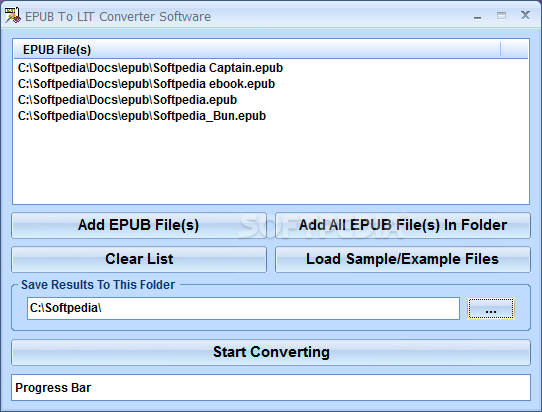
Task: Close the EPUB To LIT Converter window
Action: tap(525, 15)
